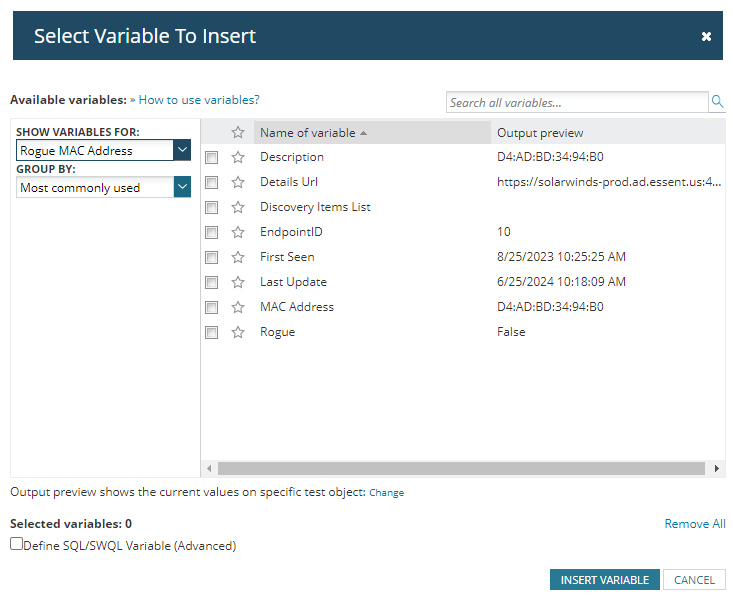The height and width of the screenshot is (600, 733).
Task: Click the solarwinds-prod URL preview value
Action: [x=609, y=182]
